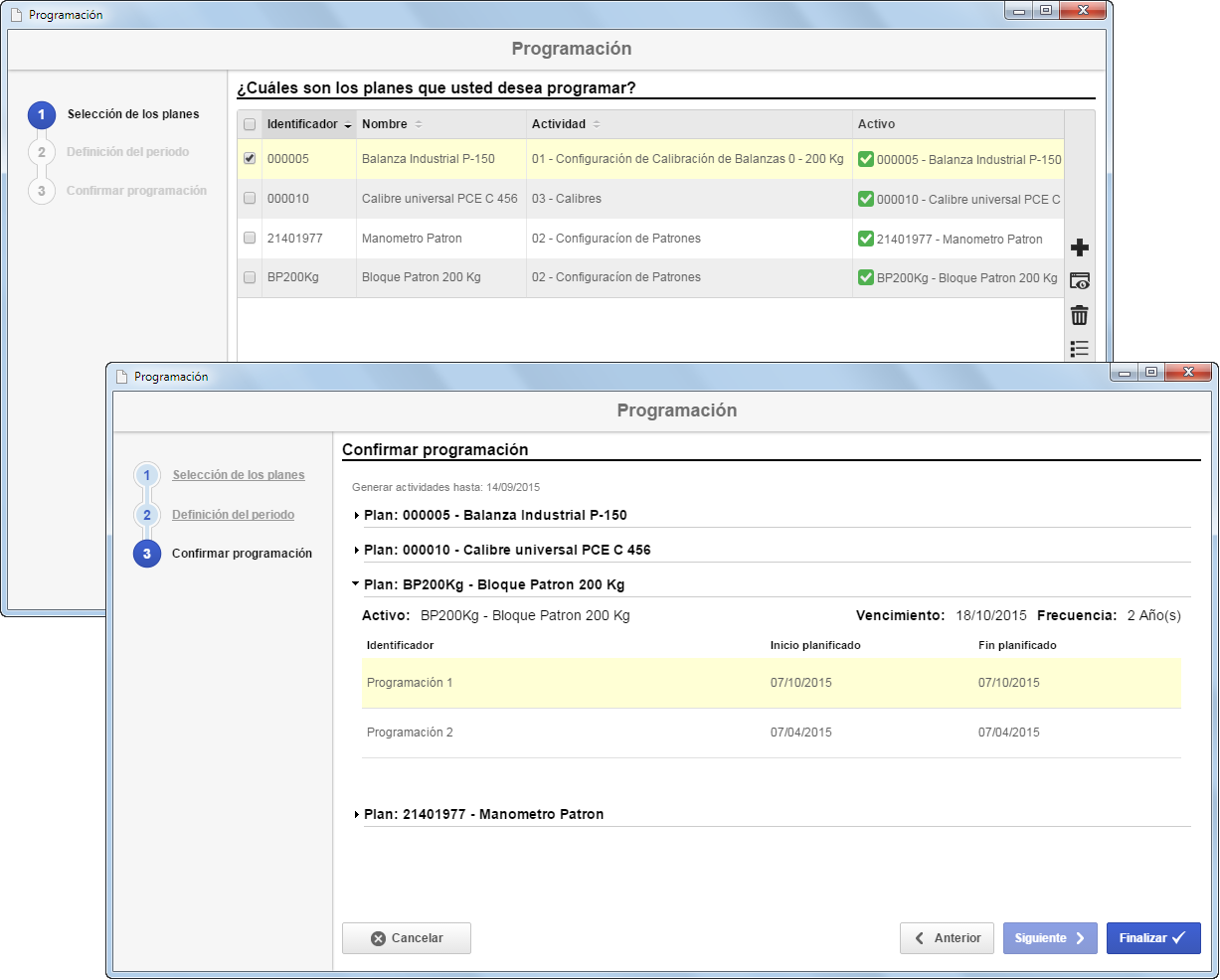This screenshot has width=1220, height=980.
Task: Click document icon in front Programación title bar
Action: coord(121,377)
